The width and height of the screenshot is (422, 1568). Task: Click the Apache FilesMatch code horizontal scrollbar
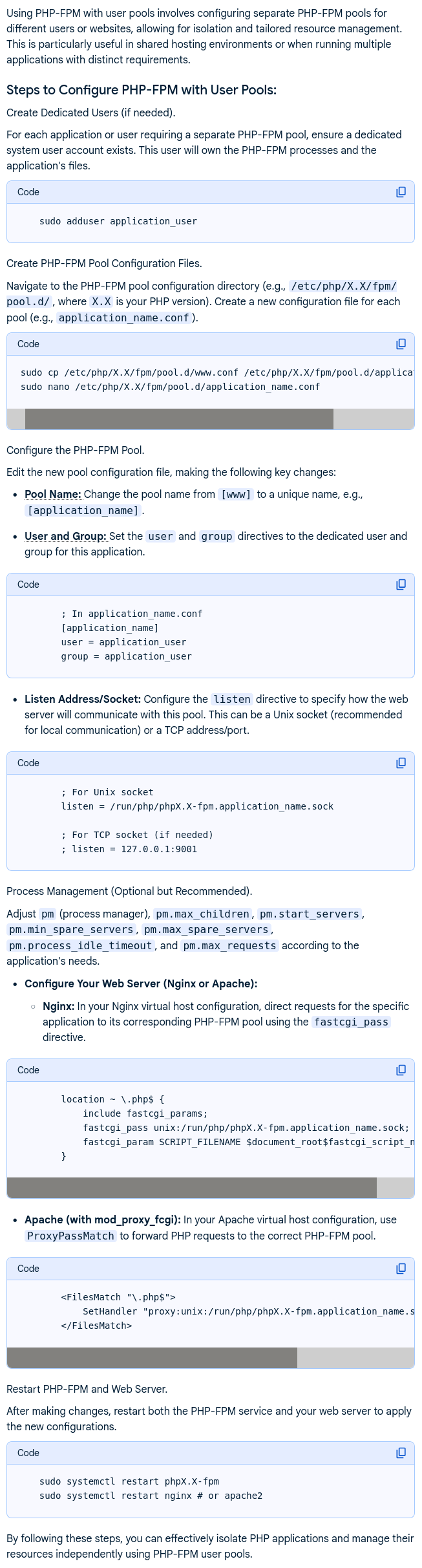click(152, 1358)
